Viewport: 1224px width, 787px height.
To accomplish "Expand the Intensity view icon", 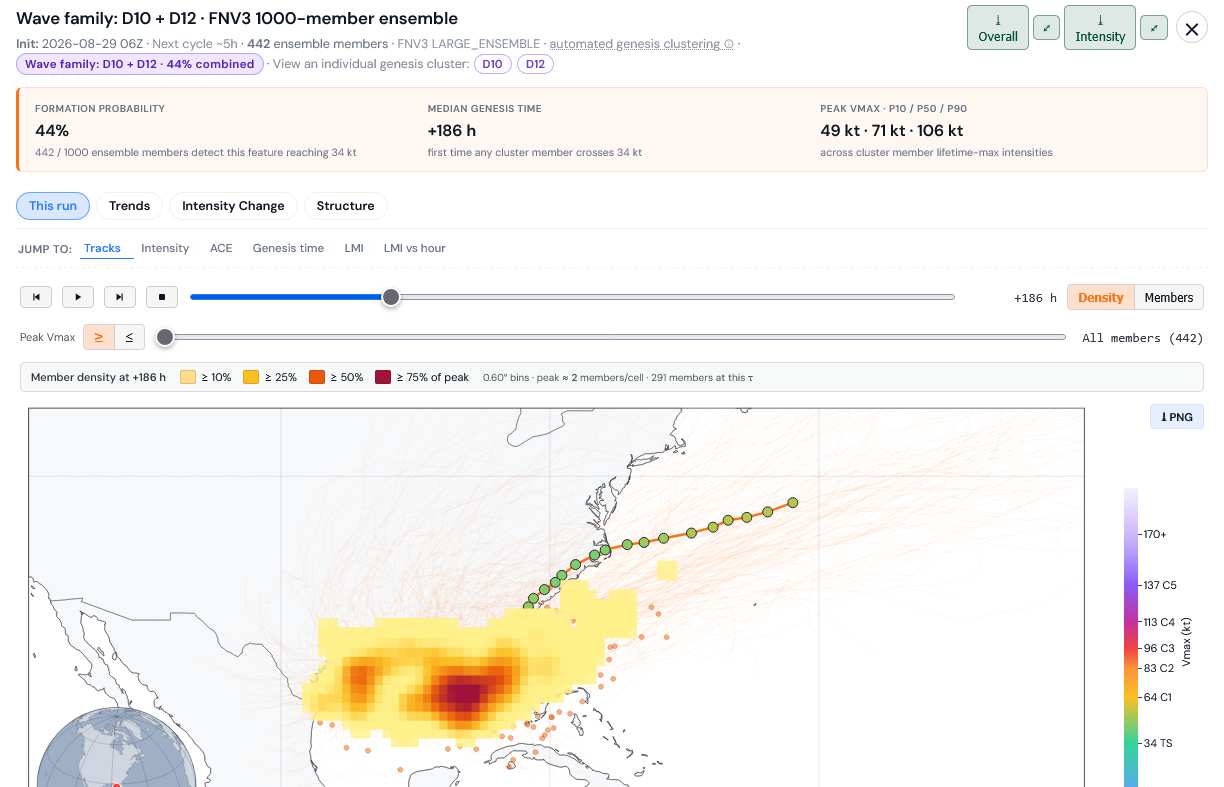I will [1154, 28].
